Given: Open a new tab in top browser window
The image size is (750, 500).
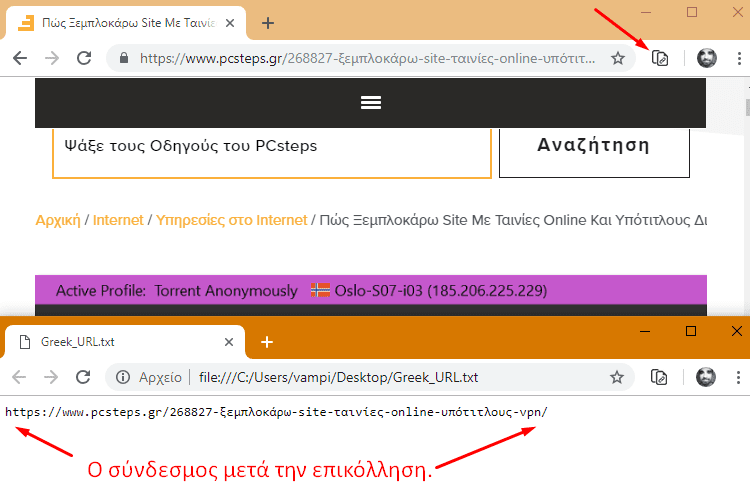Looking at the screenshot, I should [x=268, y=23].
